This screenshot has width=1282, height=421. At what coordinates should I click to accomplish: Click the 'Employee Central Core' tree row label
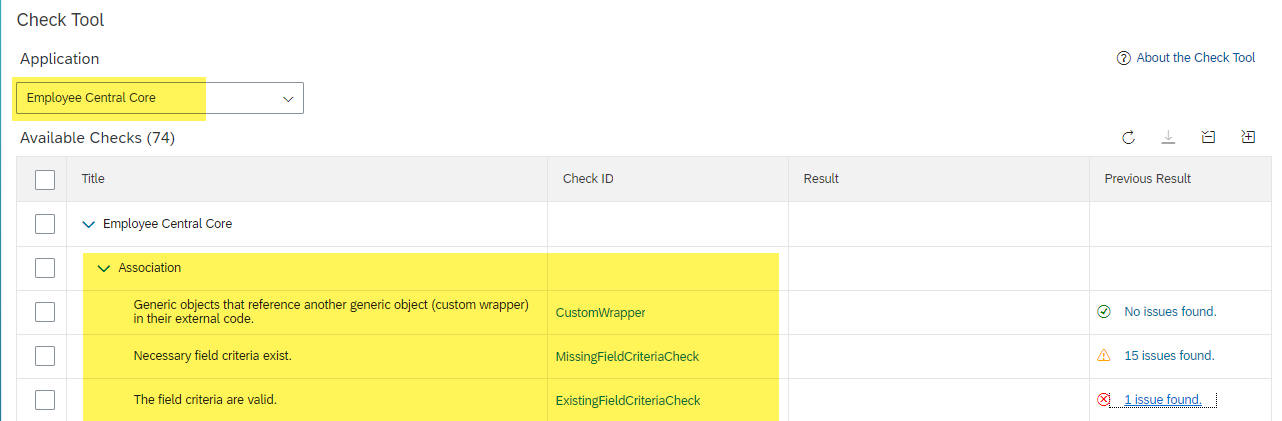point(167,224)
